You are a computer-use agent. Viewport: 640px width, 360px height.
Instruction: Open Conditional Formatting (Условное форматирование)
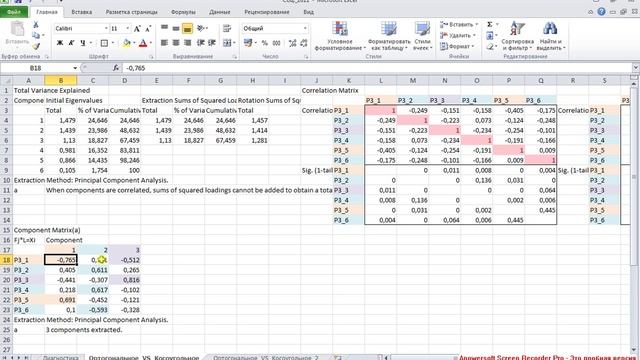coord(340,36)
